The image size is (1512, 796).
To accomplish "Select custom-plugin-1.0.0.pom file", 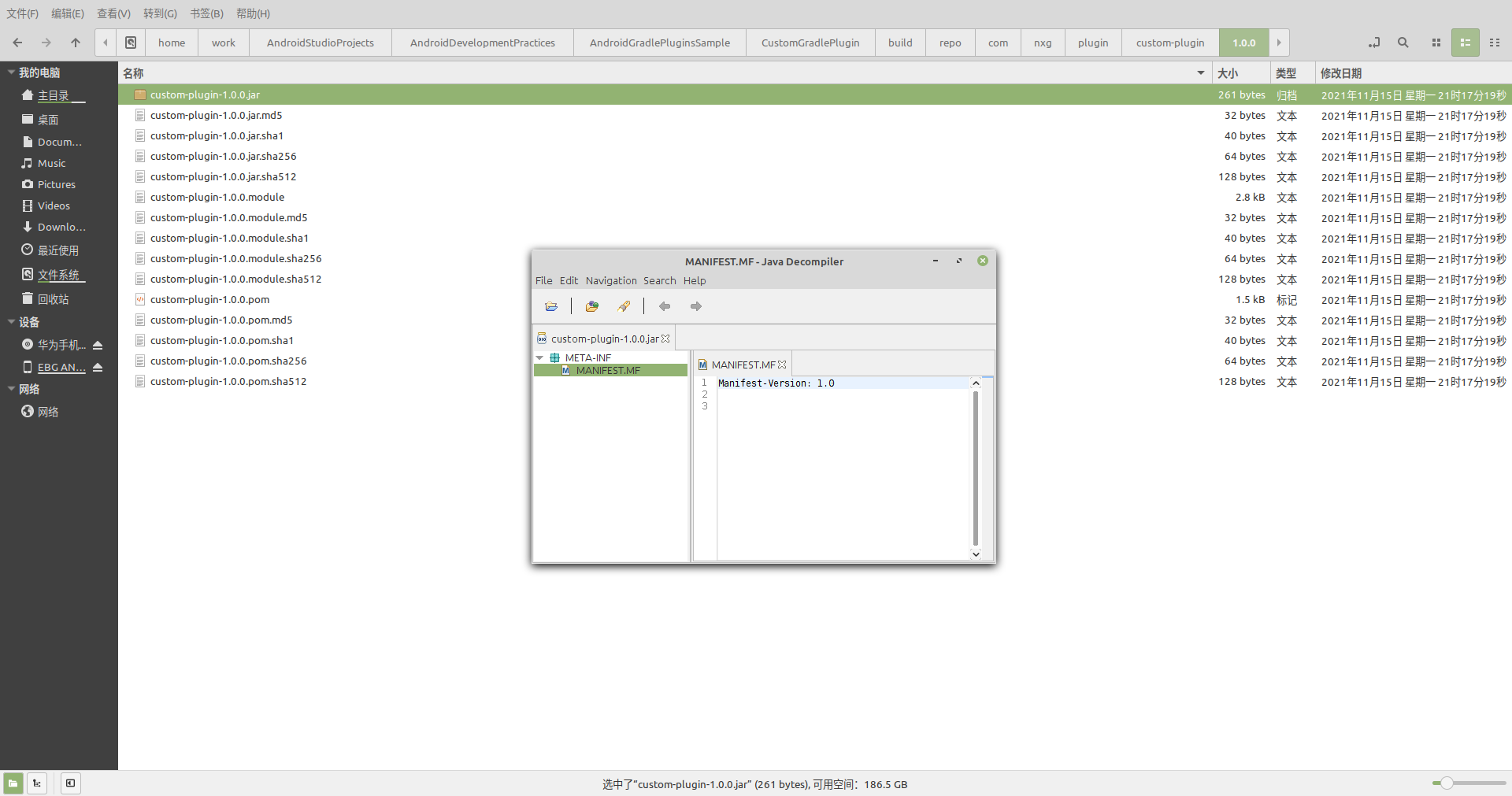I will (x=209, y=299).
